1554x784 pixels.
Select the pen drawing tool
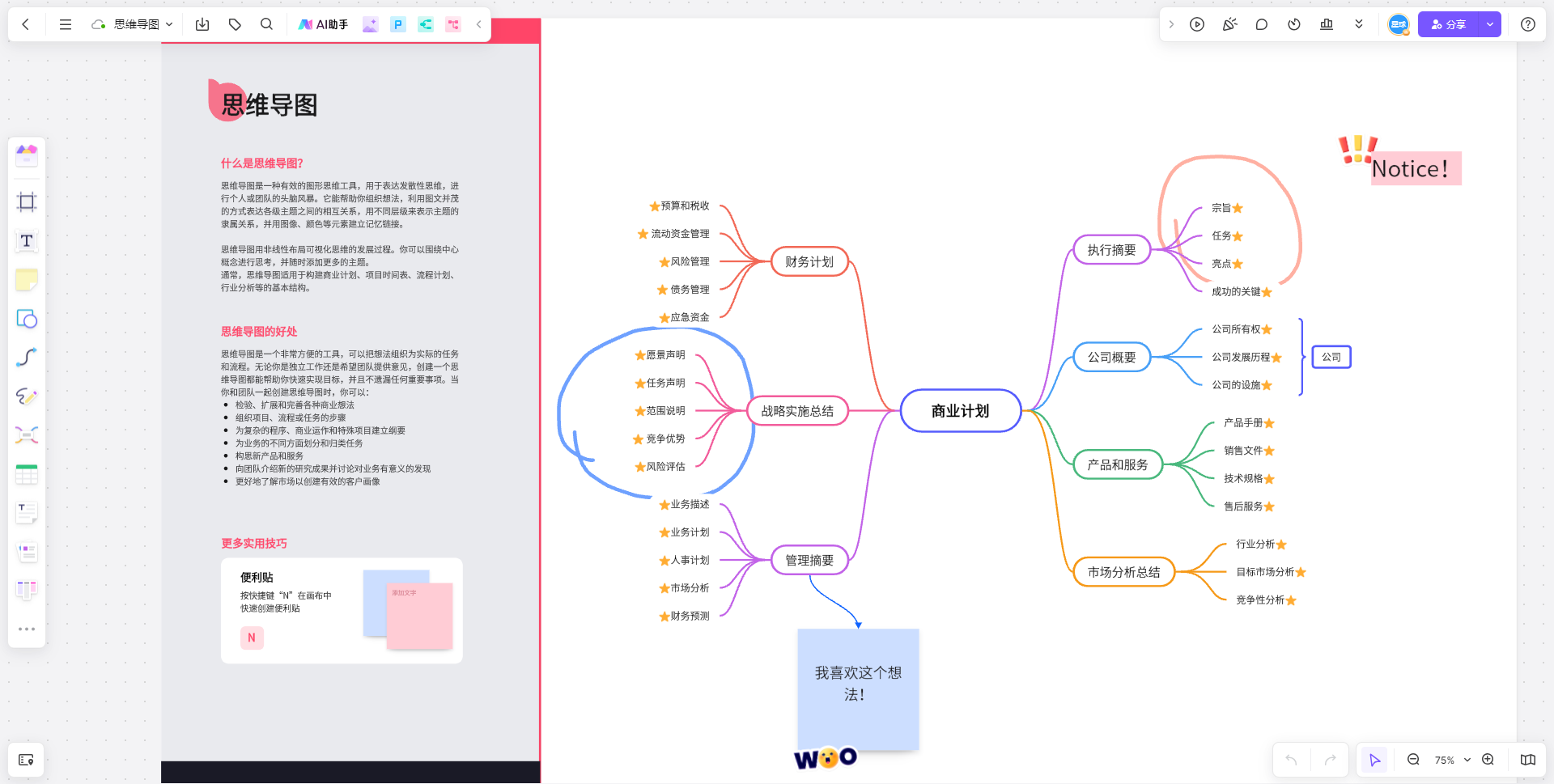27,396
